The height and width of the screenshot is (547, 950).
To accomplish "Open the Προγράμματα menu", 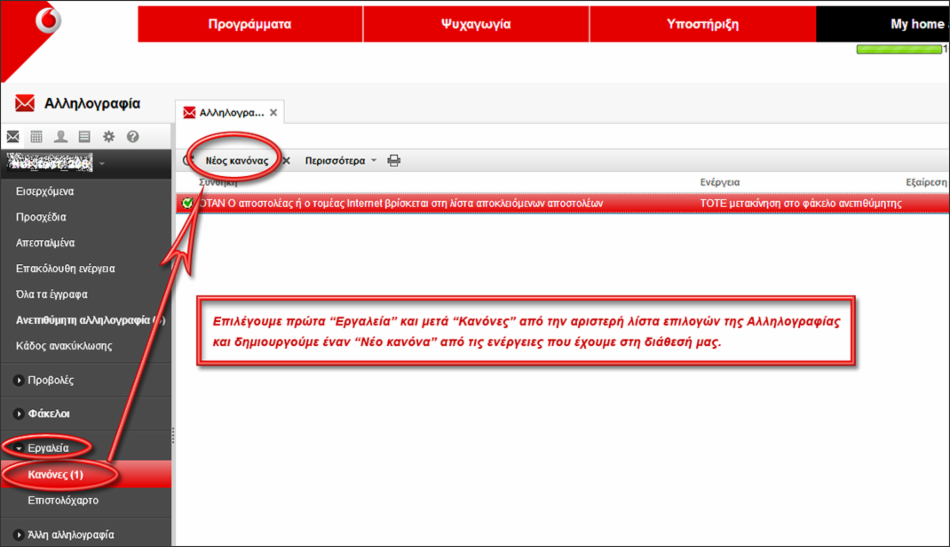I will tap(250, 24).
